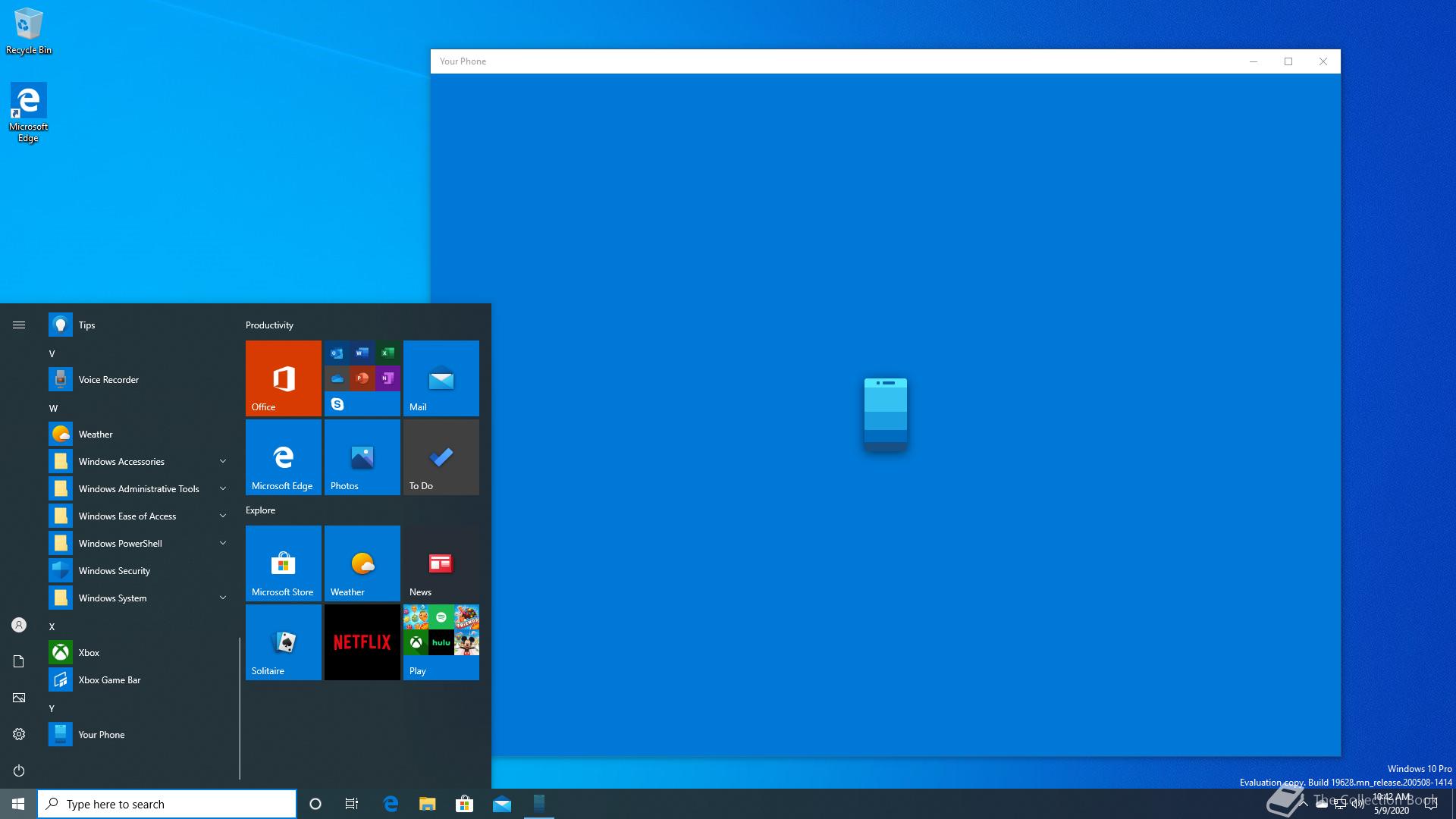1456x819 pixels.
Task: Click the volume icon in system tray
Action: click(x=1358, y=804)
